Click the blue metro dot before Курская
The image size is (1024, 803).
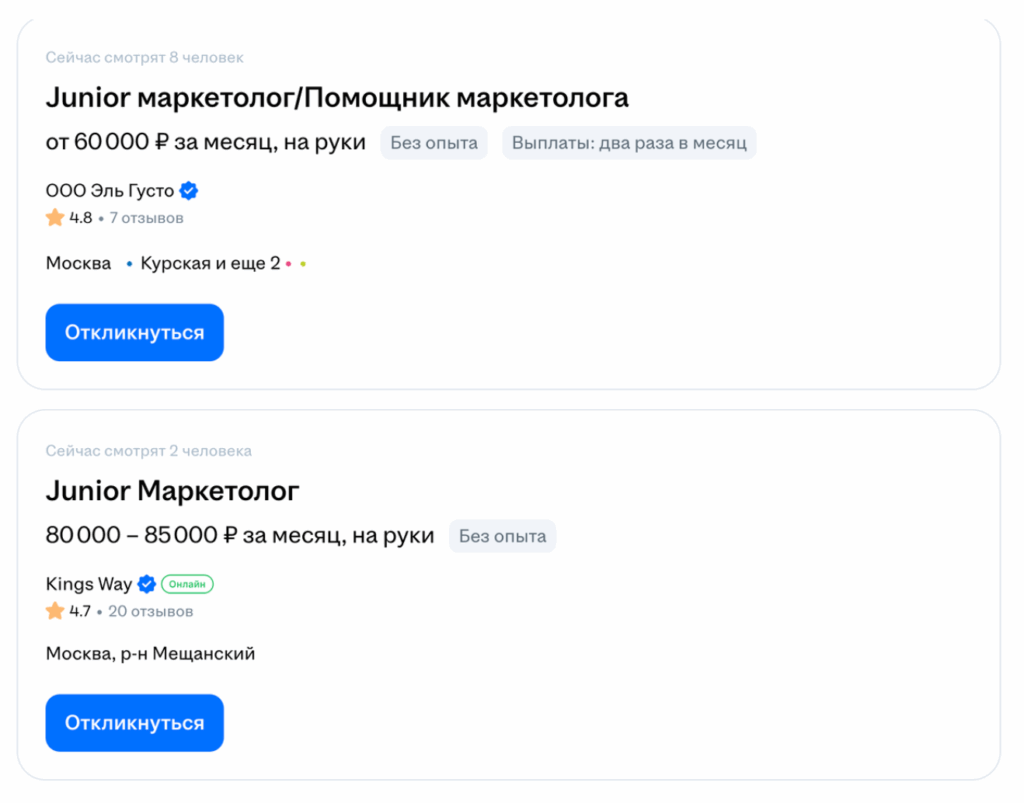(129, 262)
